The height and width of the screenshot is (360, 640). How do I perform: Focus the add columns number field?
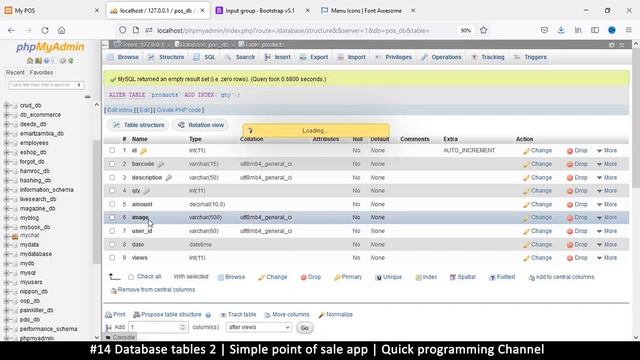(158, 327)
